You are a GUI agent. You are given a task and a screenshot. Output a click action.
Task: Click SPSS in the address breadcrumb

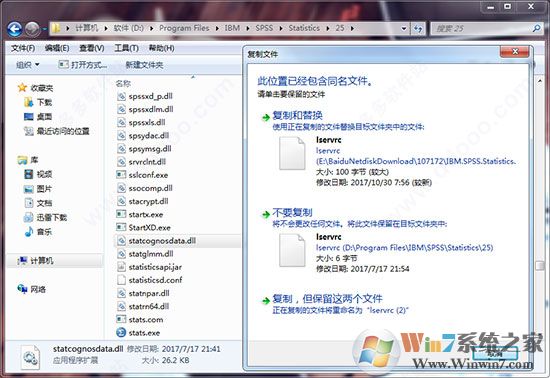[x=264, y=28]
